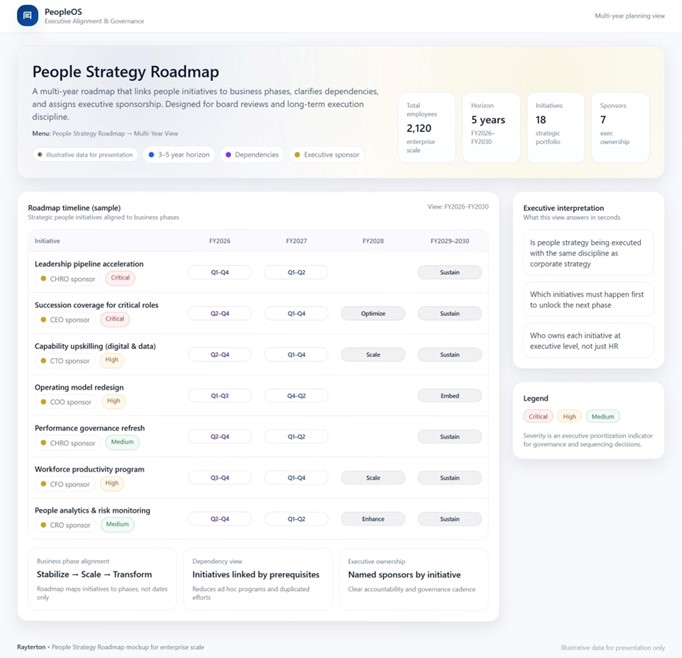Viewport: 682px width, 658px height.
Task: Select the Executive sponsor chip
Action: [x=327, y=155]
